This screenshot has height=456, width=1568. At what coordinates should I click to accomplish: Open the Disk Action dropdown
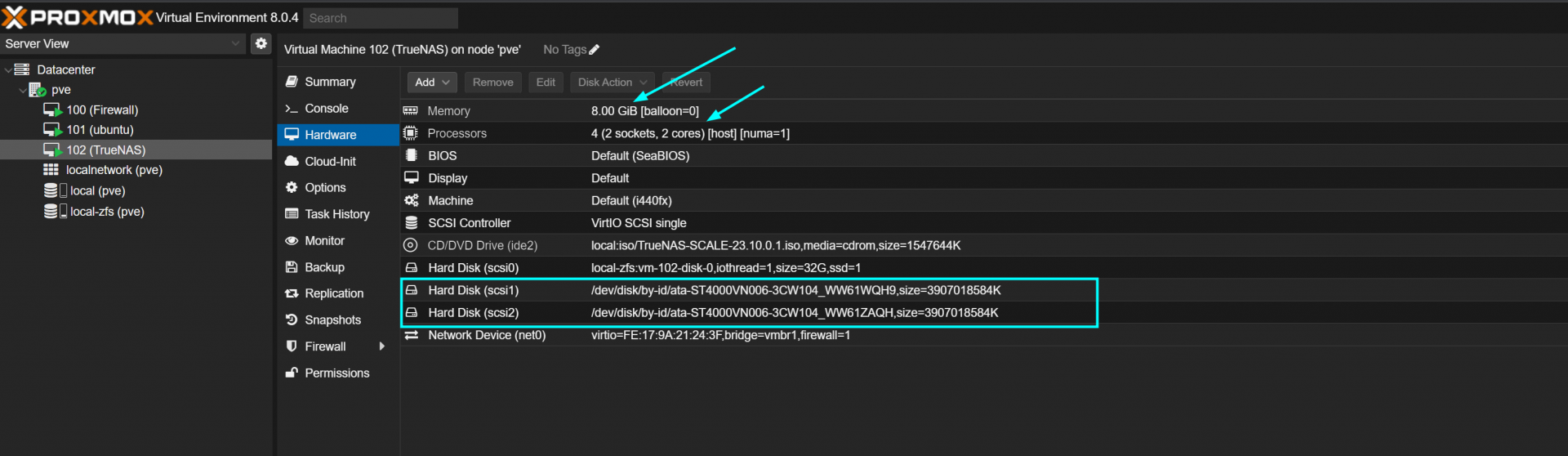coord(612,83)
